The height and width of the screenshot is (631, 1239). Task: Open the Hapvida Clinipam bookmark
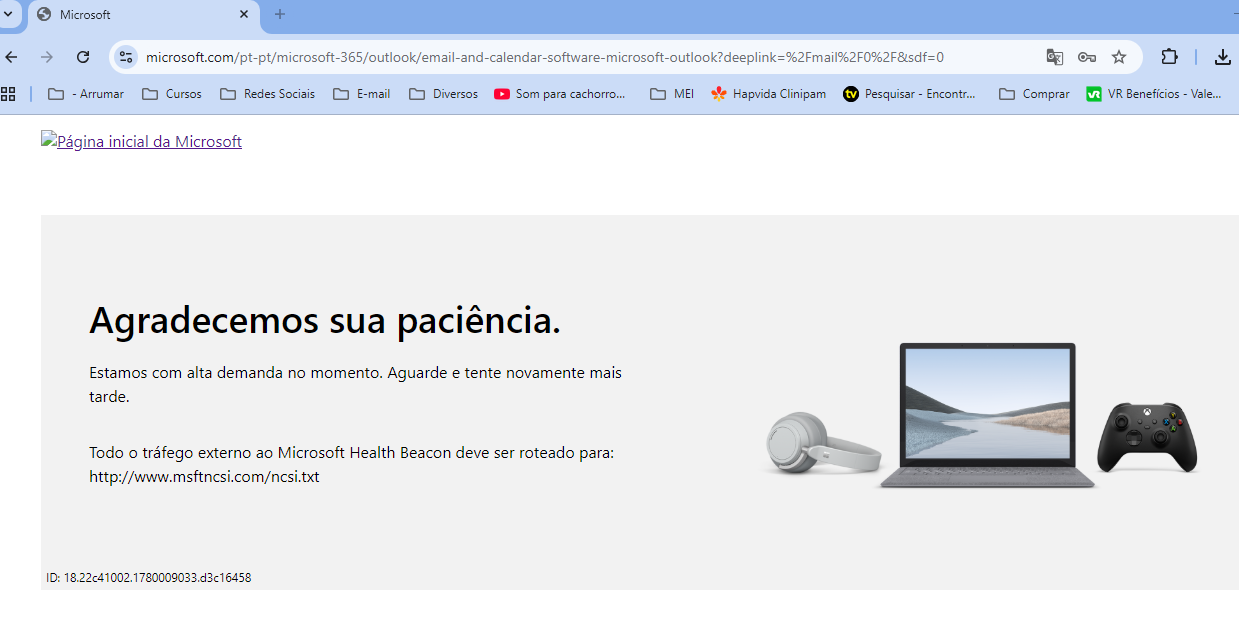point(768,94)
